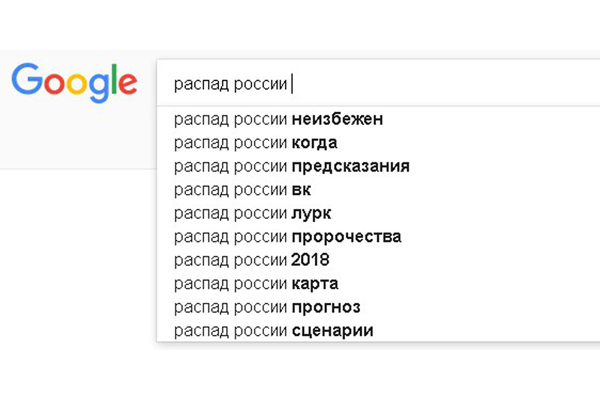Click the bold word 'неизбежен' in suggestions

tap(337, 120)
